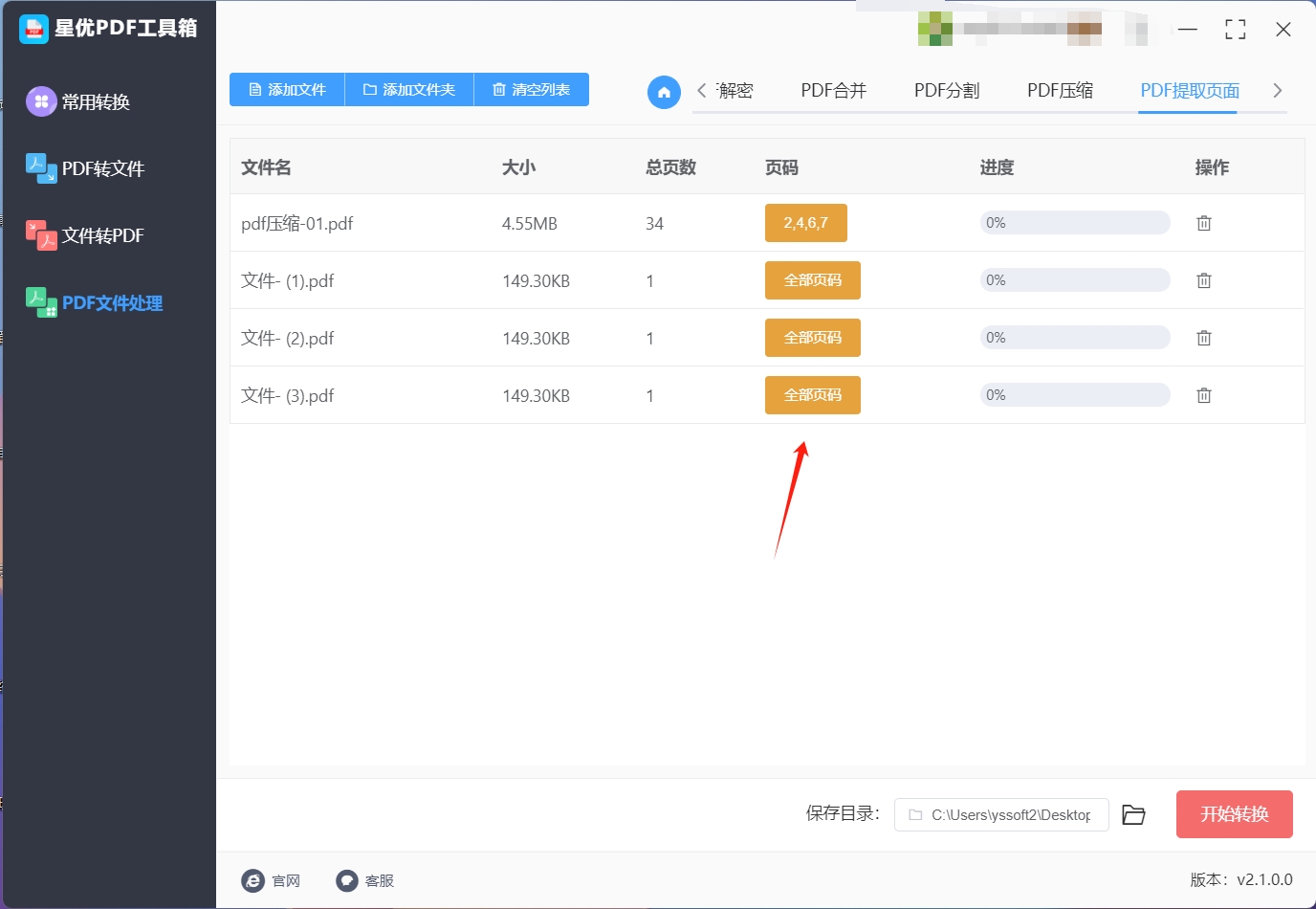Click the progress bar of 文件- (1).pdf
This screenshot has height=909, width=1316.
1075,280
